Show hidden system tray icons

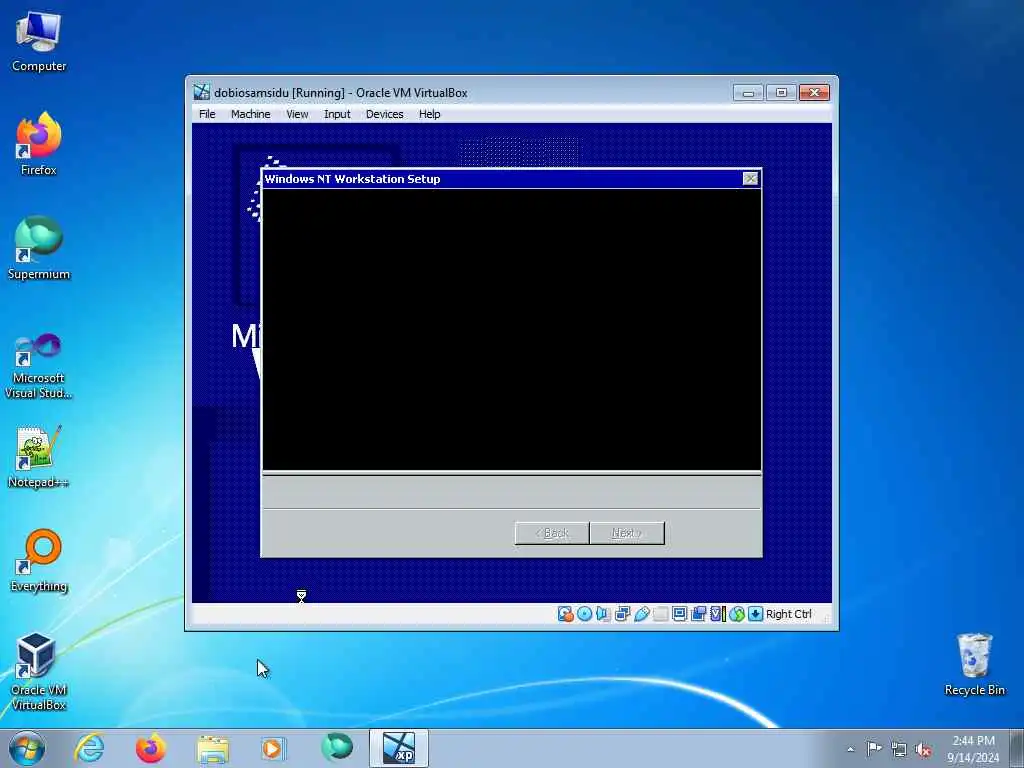850,749
